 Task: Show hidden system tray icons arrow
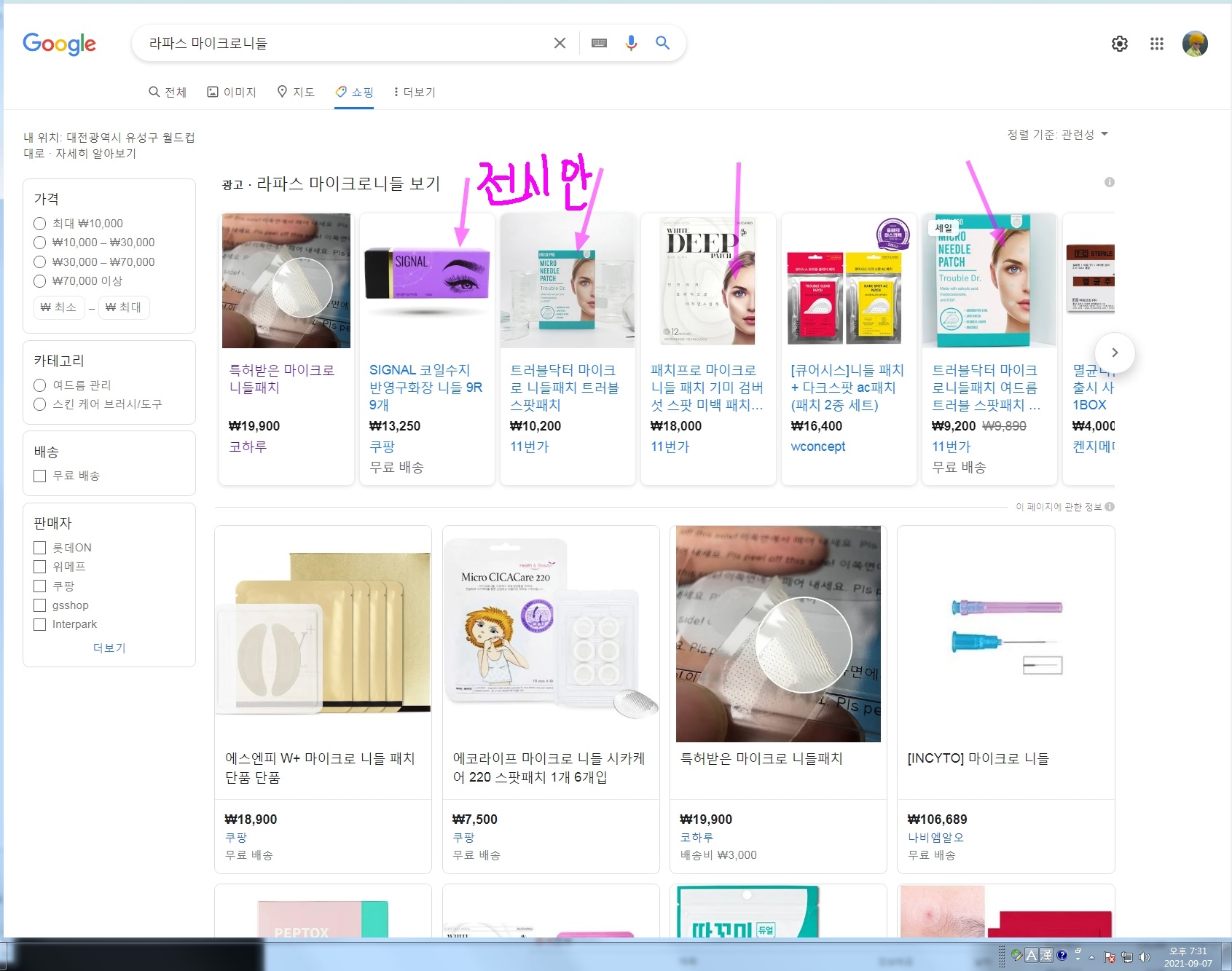[x=1091, y=957]
